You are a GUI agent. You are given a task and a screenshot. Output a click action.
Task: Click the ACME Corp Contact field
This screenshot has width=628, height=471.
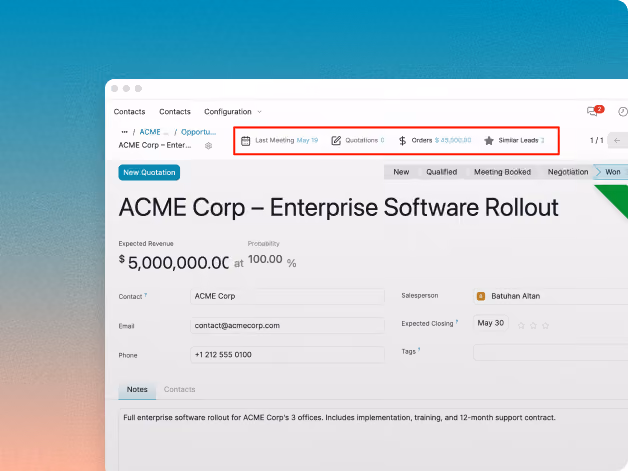(287, 296)
